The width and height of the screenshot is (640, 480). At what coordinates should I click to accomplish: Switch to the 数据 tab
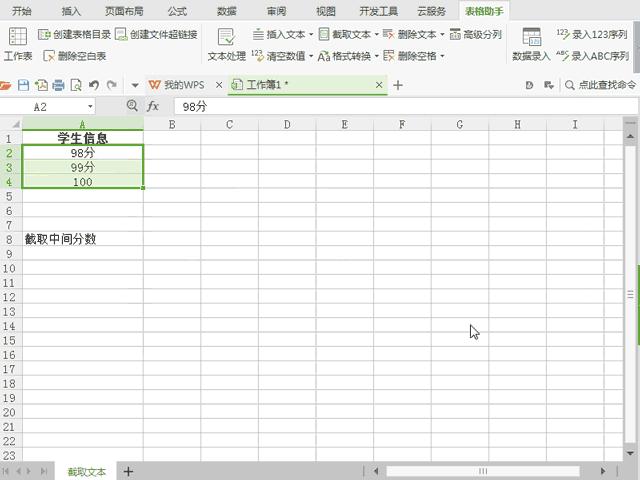click(x=227, y=11)
